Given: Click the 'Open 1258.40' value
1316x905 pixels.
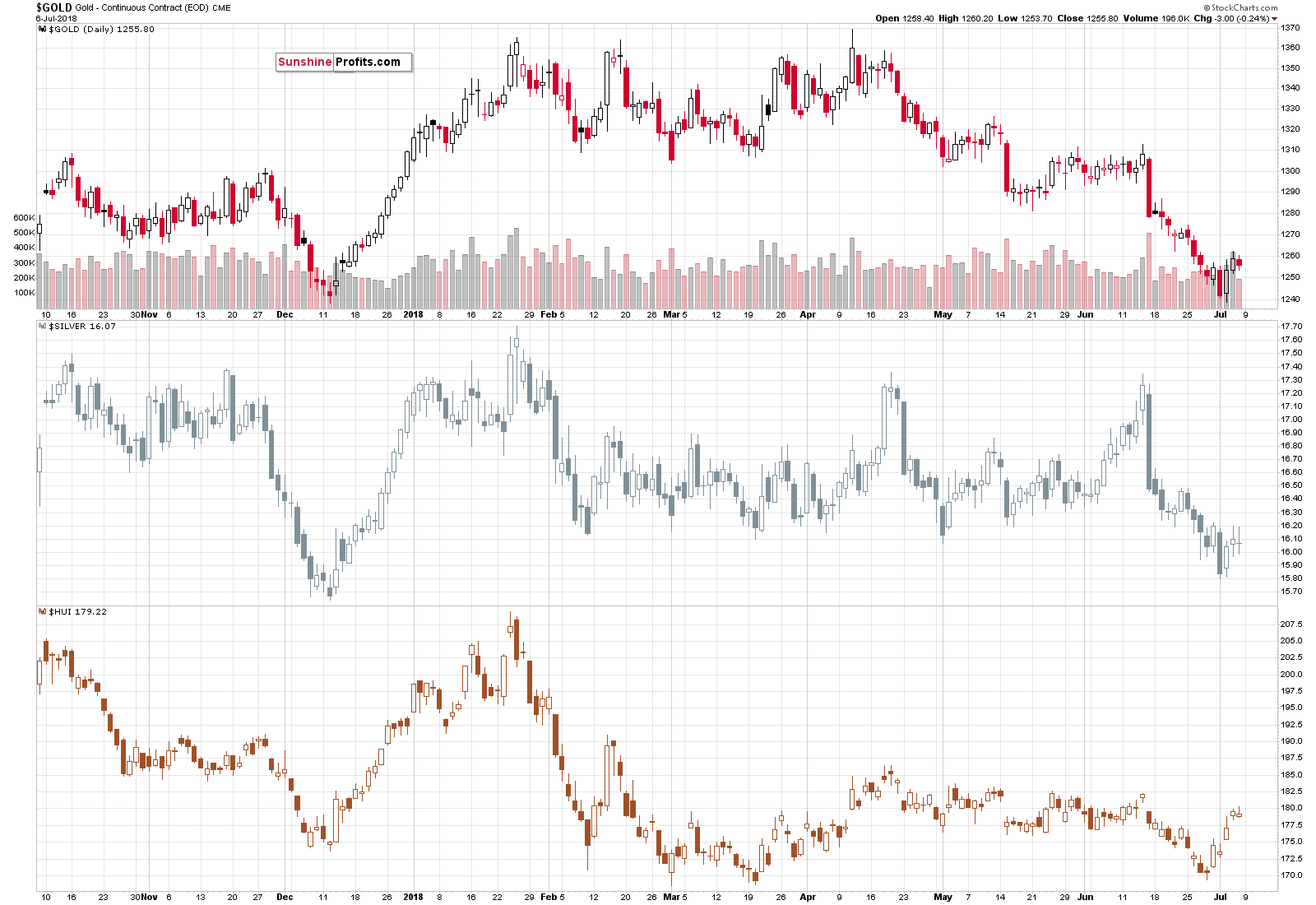Looking at the screenshot, I should [x=904, y=18].
